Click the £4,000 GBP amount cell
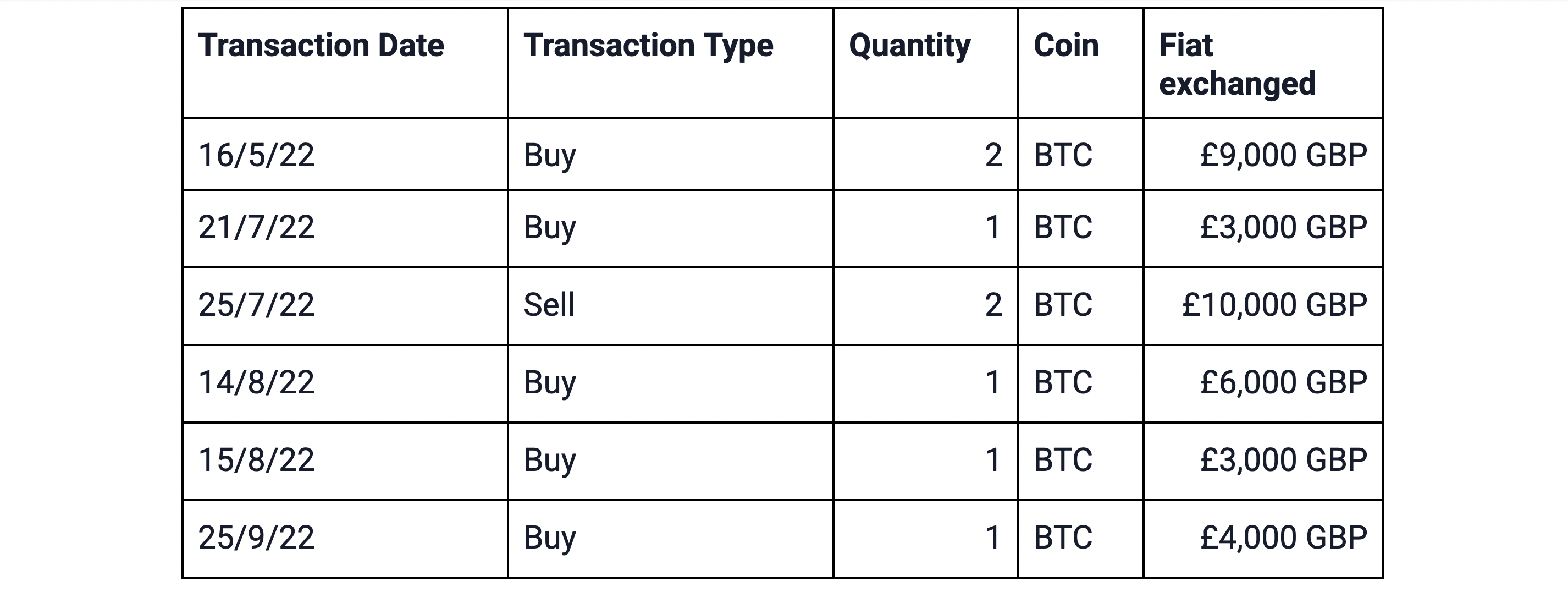This screenshot has width=1568, height=592. coord(1283,537)
